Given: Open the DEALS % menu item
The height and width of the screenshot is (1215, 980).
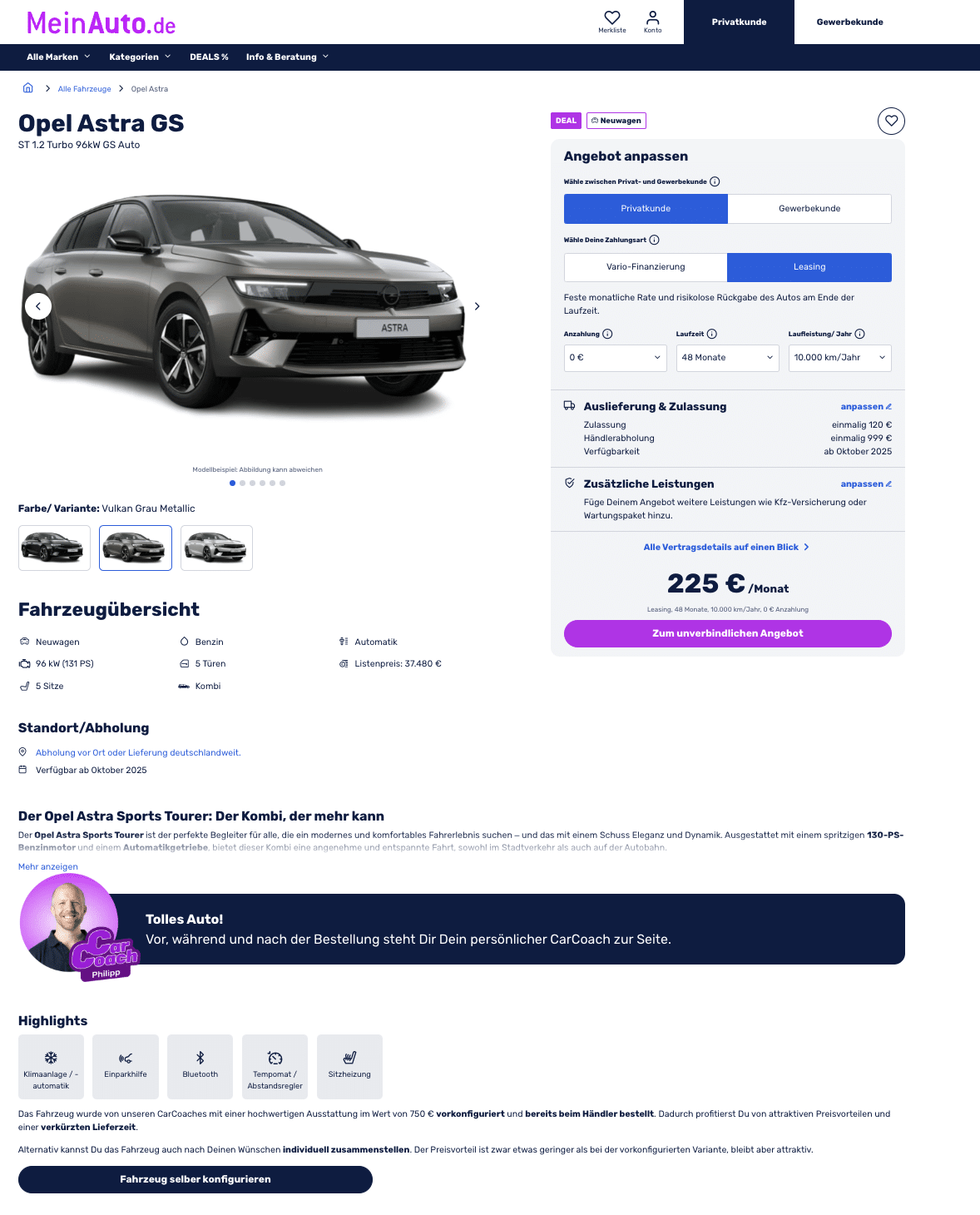Looking at the screenshot, I should tap(209, 57).
